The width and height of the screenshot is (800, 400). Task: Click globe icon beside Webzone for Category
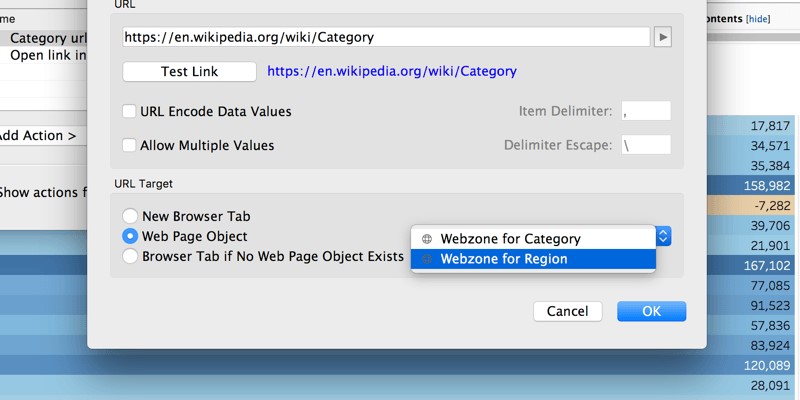pyautogui.click(x=427, y=239)
